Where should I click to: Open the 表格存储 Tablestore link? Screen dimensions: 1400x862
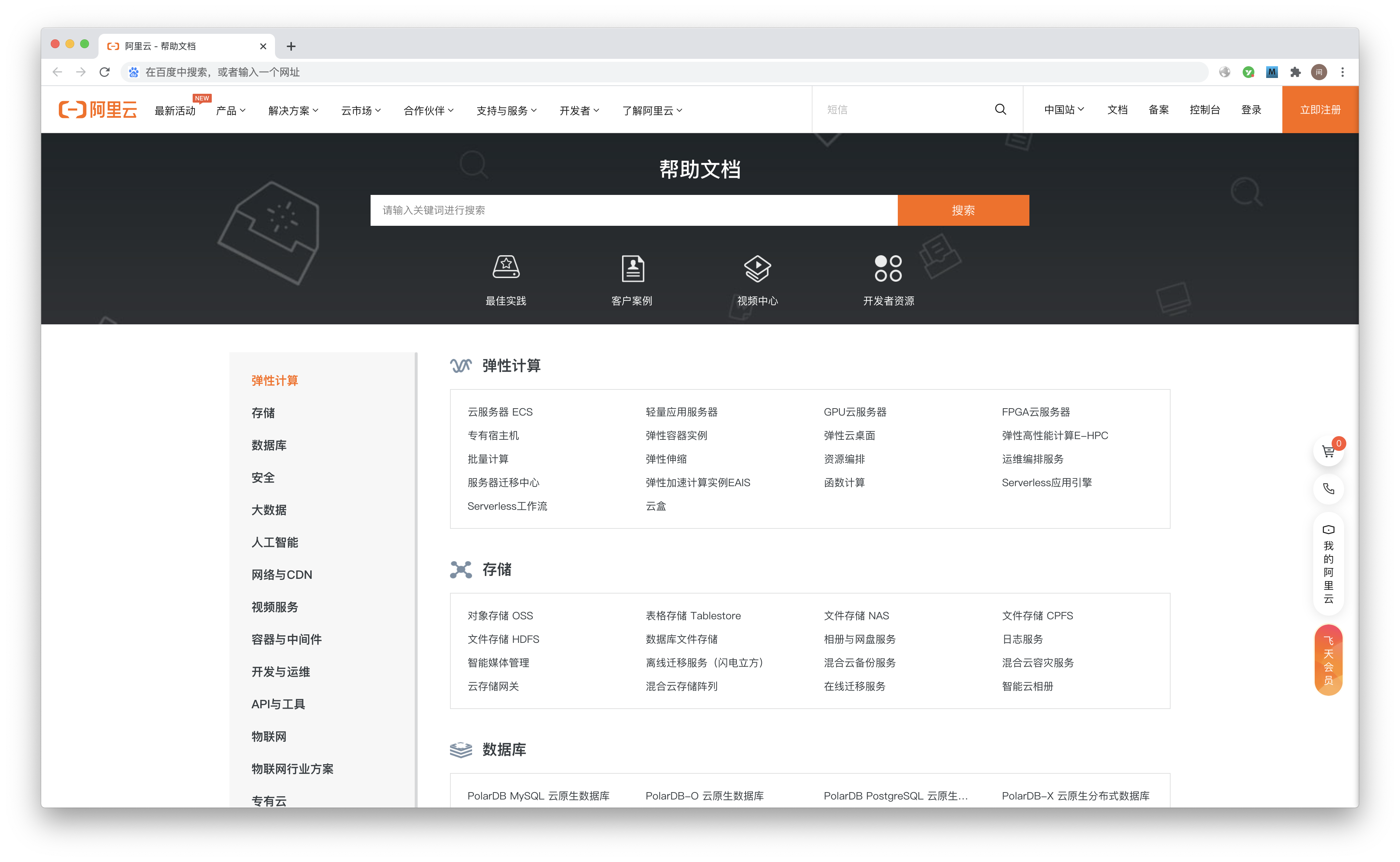pos(693,615)
